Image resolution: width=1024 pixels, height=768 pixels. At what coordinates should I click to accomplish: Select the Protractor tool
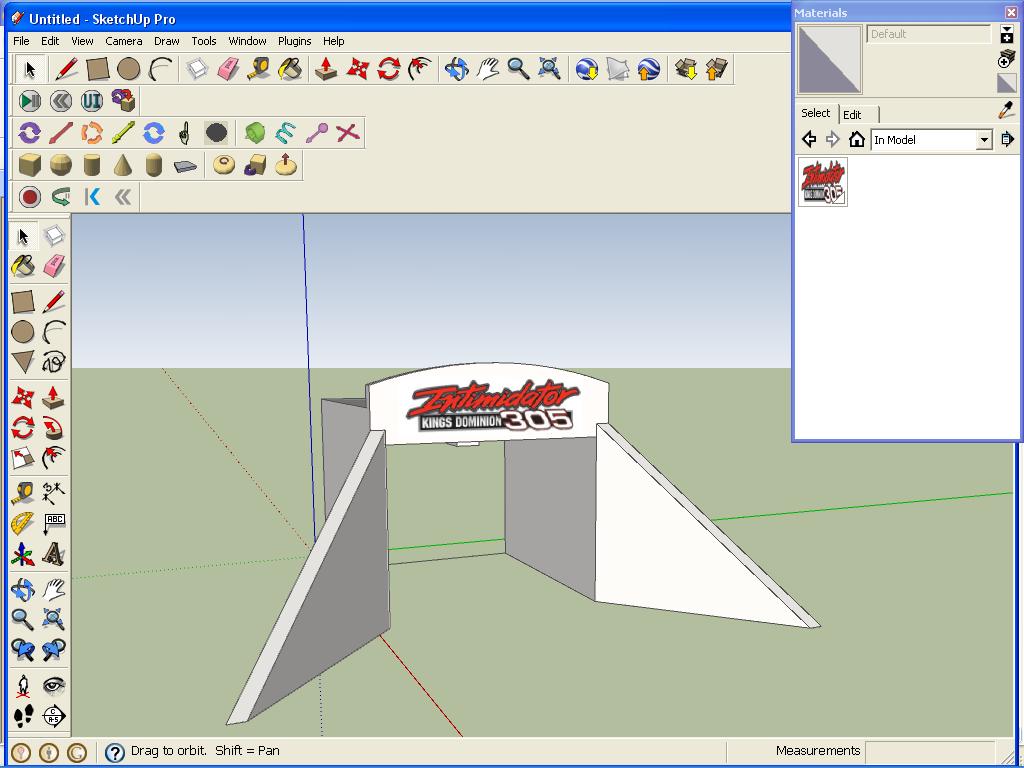click(23, 523)
